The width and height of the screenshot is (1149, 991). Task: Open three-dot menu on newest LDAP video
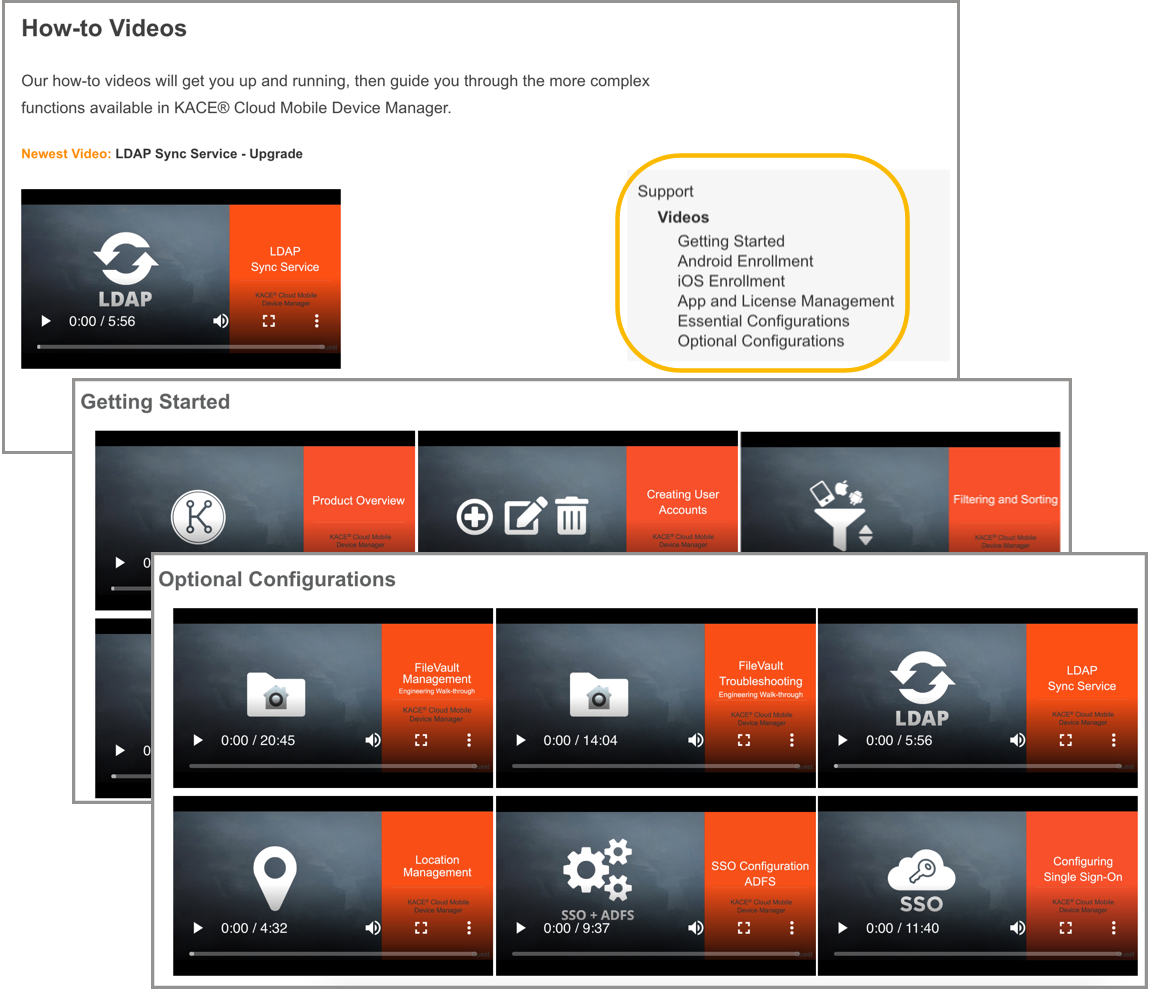coord(317,321)
